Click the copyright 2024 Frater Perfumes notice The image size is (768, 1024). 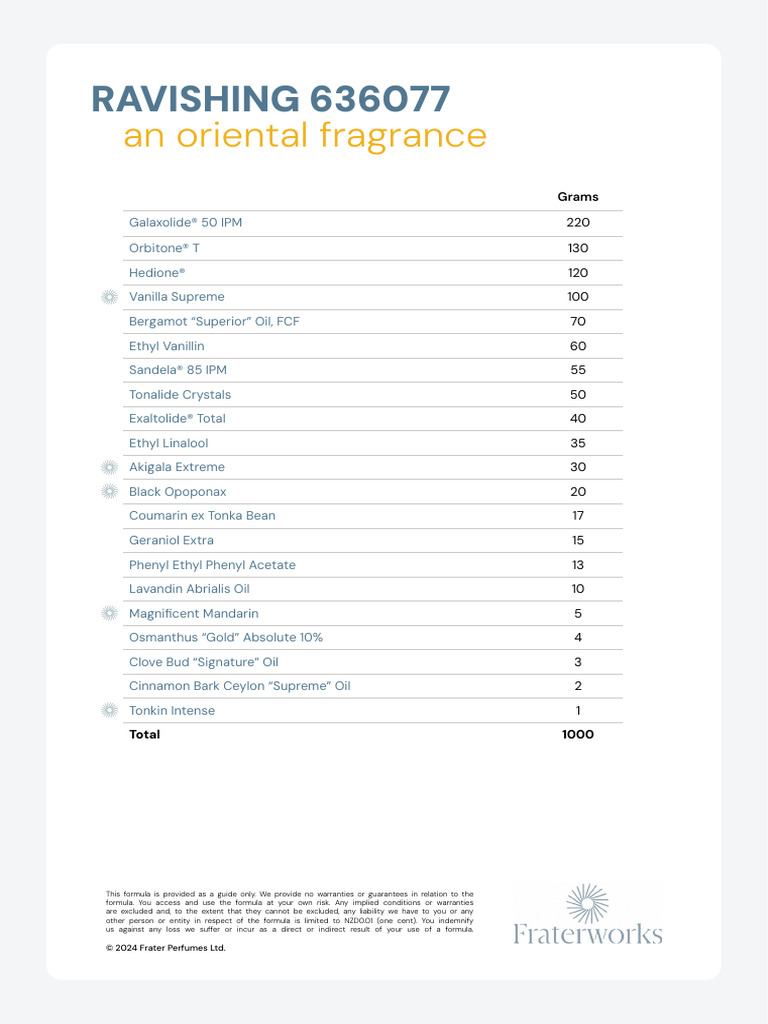point(165,948)
